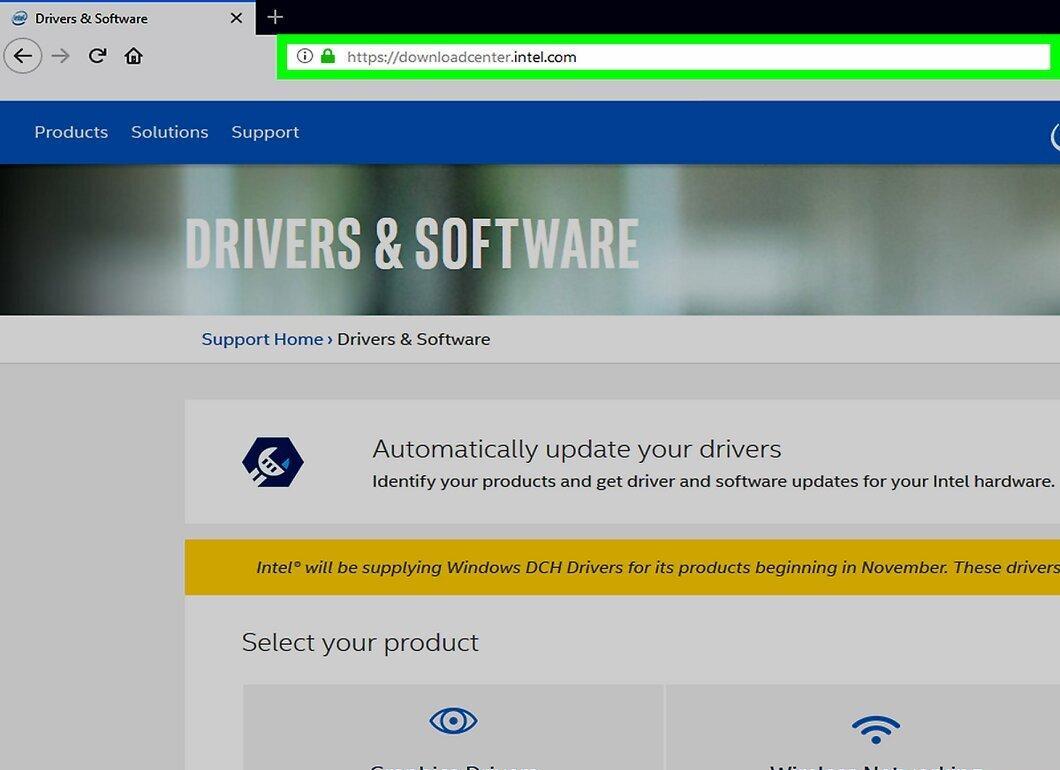Open the Solutions menu
1060x770 pixels.
[x=170, y=132]
